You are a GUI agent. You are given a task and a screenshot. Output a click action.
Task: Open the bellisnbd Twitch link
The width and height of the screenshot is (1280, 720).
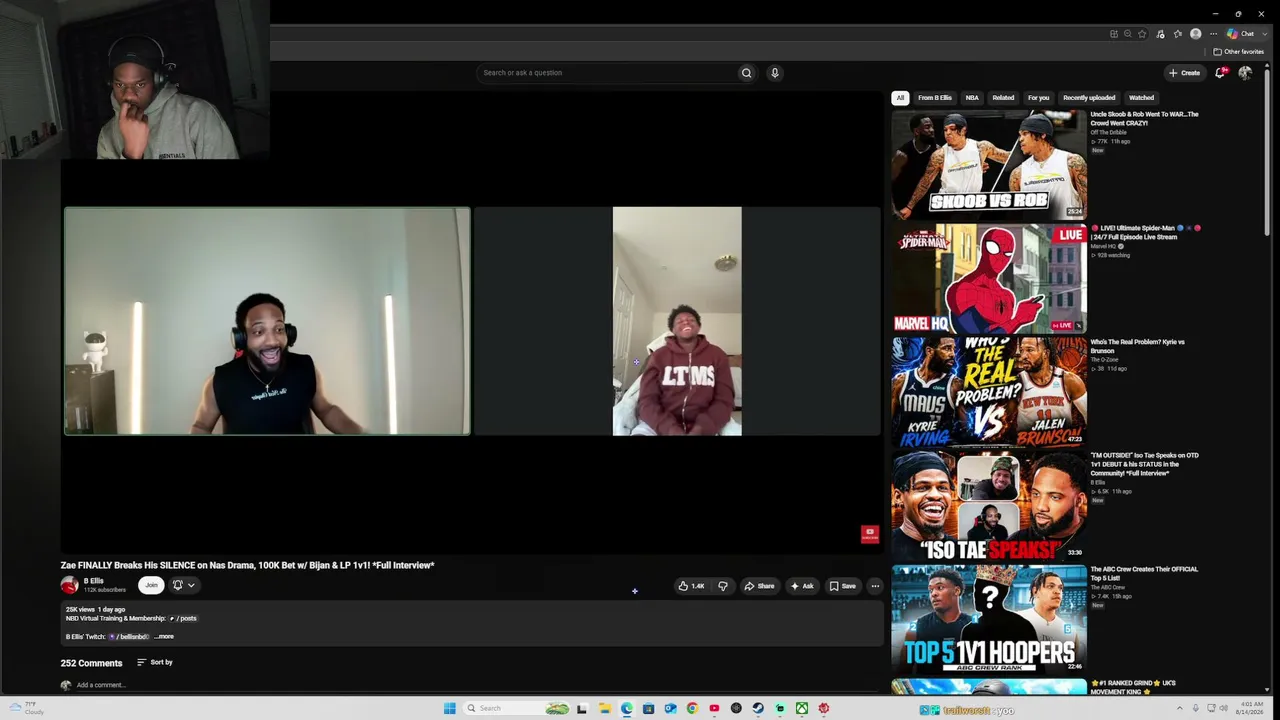pyautogui.click(x=130, y=637)
